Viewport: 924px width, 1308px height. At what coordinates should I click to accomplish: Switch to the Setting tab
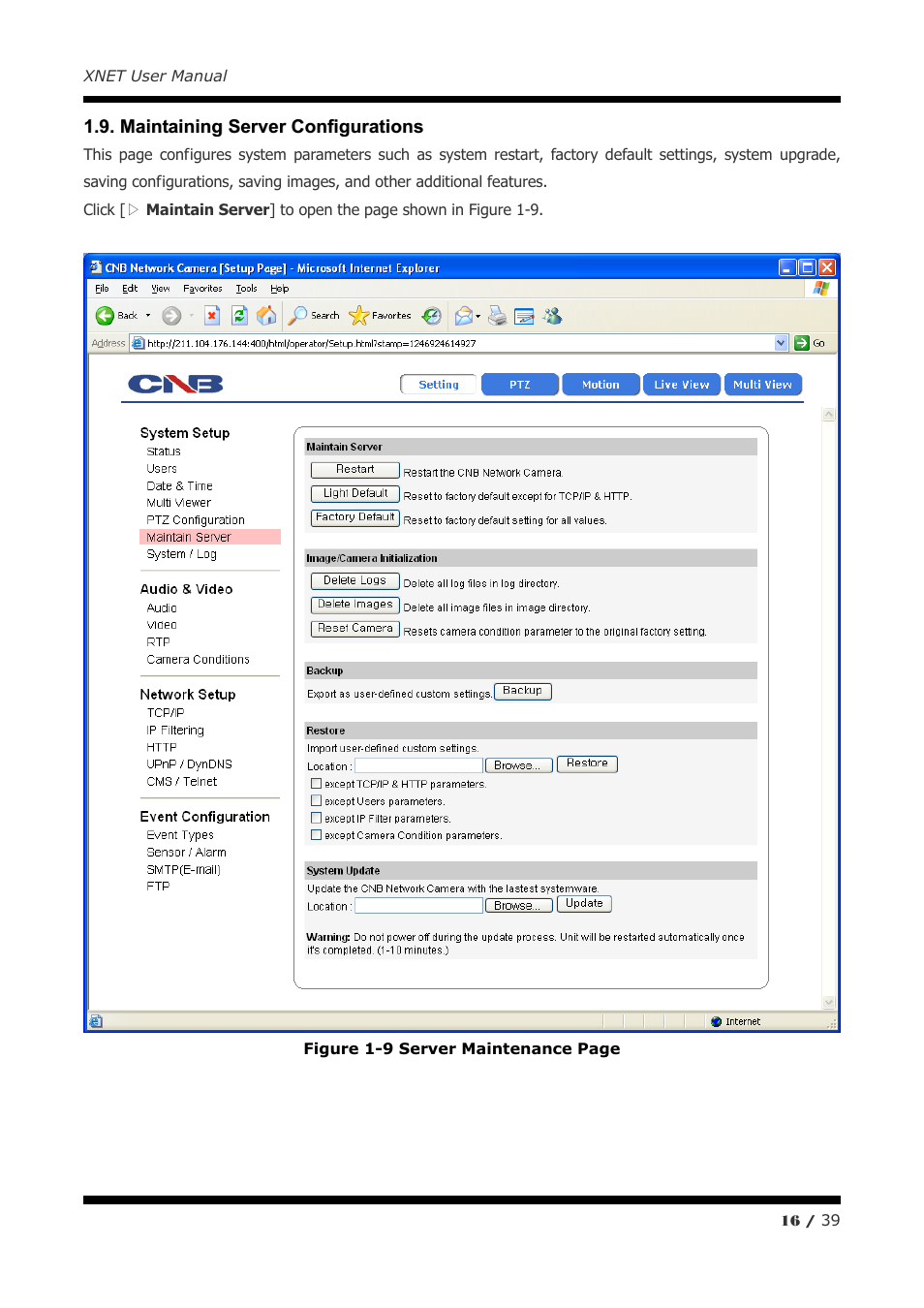tap(439, 385)
